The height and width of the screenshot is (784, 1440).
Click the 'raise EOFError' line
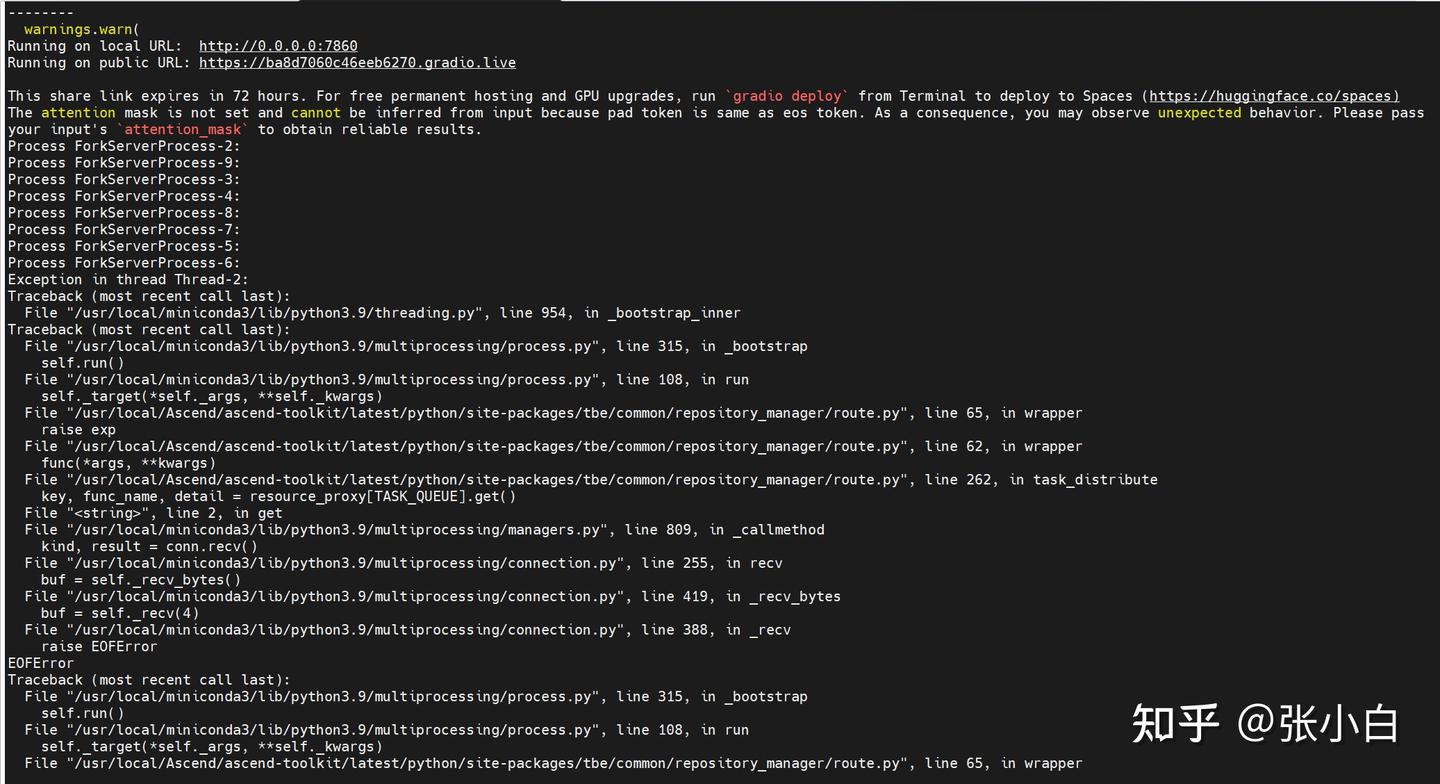coord(99,646)
